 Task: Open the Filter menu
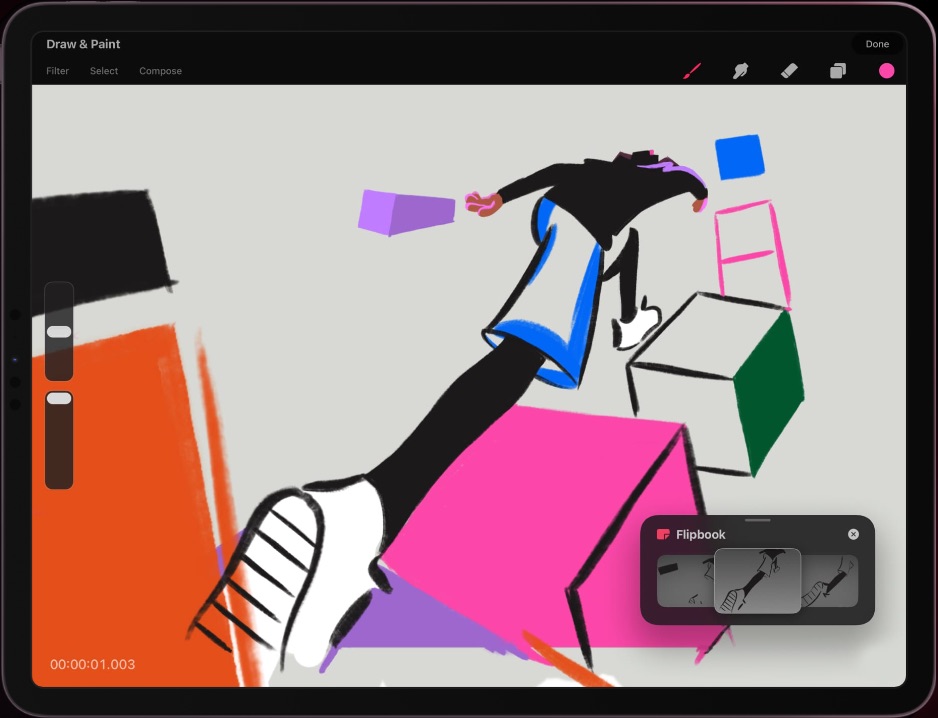[57, 71]
